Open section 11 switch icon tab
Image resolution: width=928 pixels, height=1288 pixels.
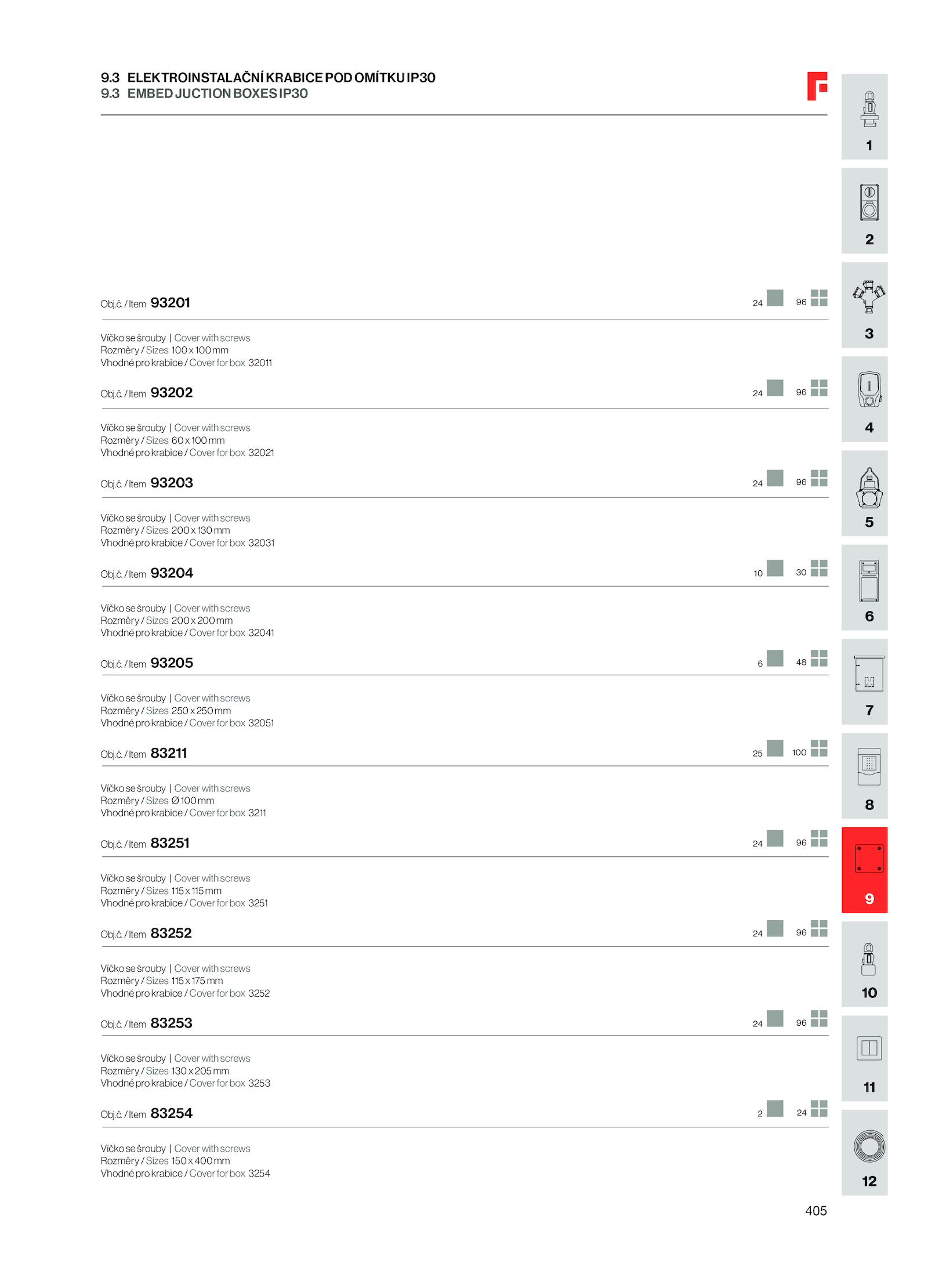(864, 1058)
